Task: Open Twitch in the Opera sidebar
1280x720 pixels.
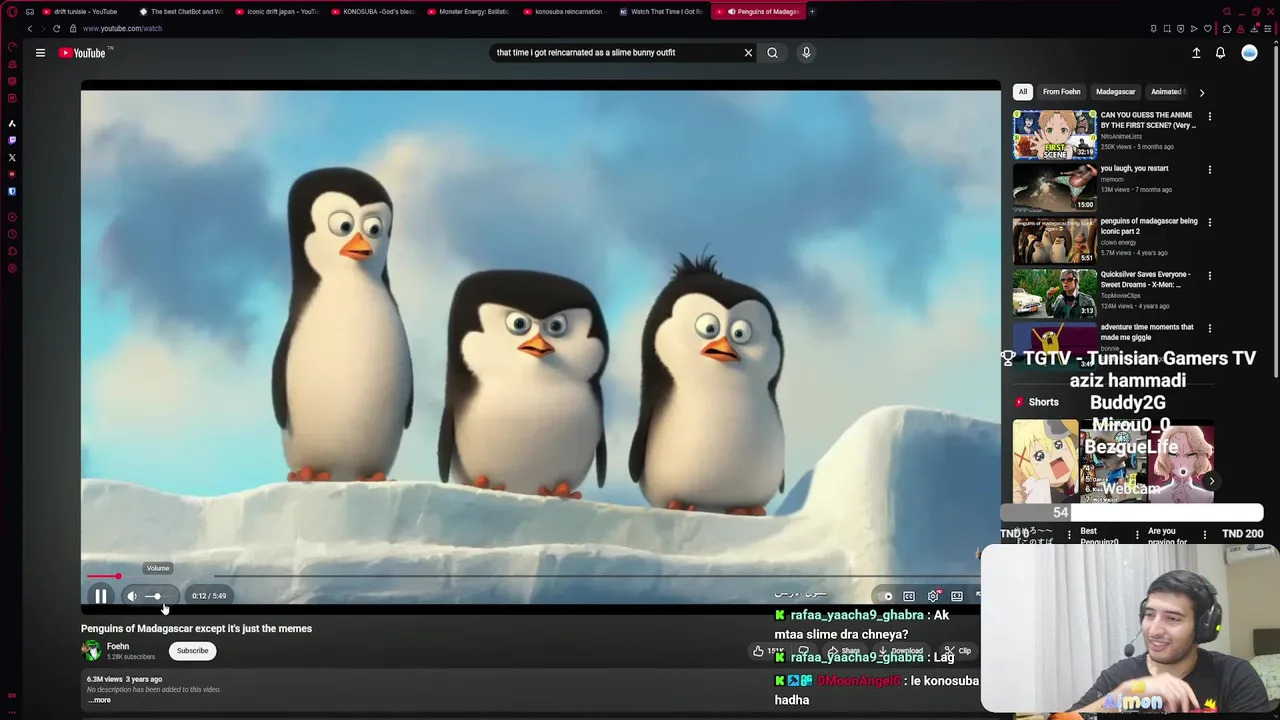Action: click(12, 140)
